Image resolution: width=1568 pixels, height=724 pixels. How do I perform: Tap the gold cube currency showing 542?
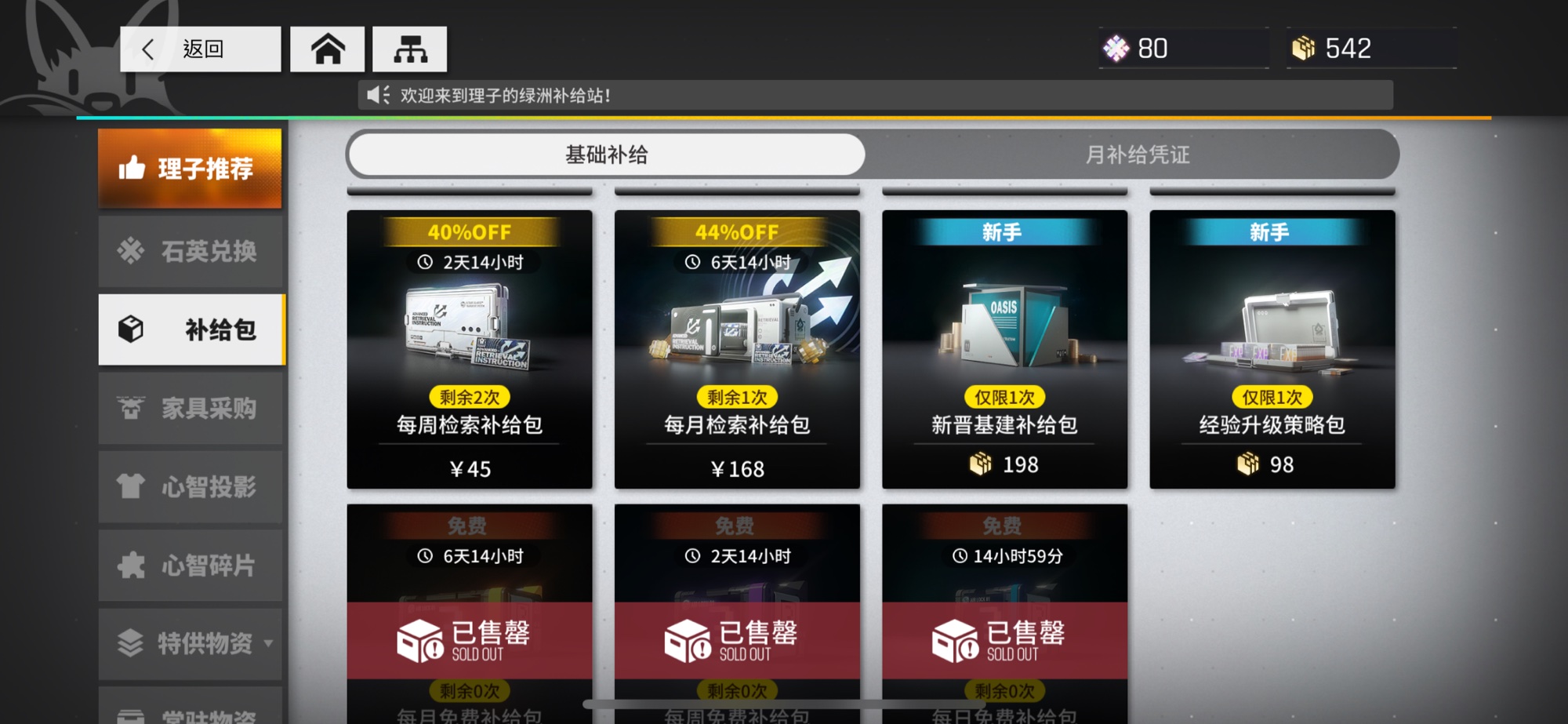click(1303, 49)
